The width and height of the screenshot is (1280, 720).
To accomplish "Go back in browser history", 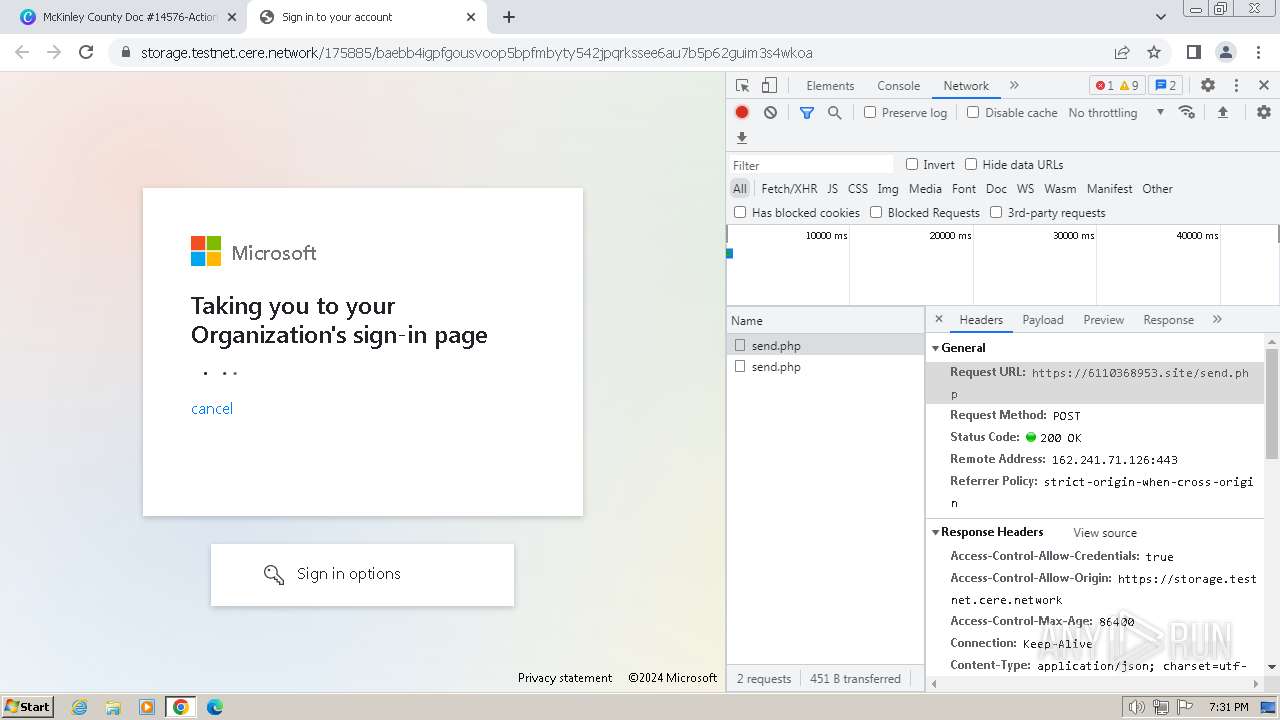I will tap(22, 52).
